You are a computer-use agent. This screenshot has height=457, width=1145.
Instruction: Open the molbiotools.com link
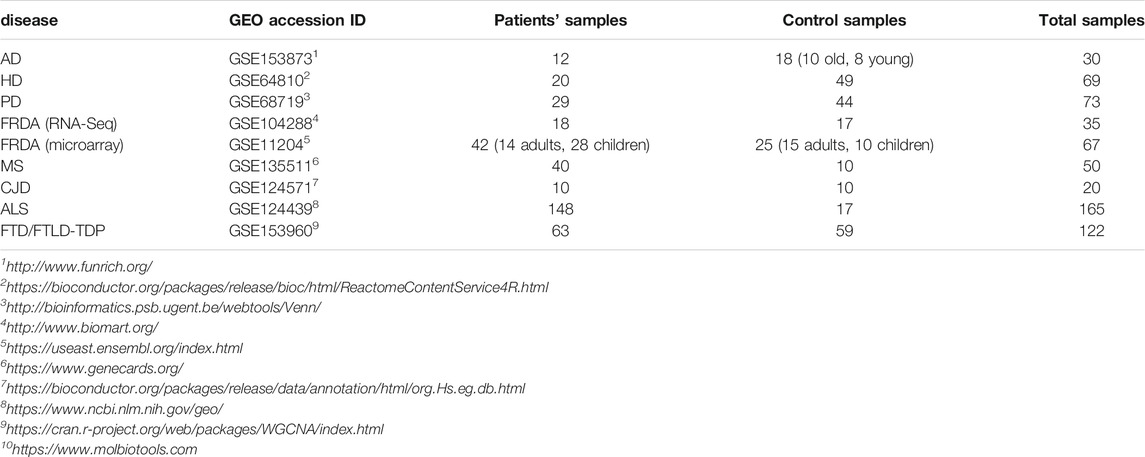(99, 449)
